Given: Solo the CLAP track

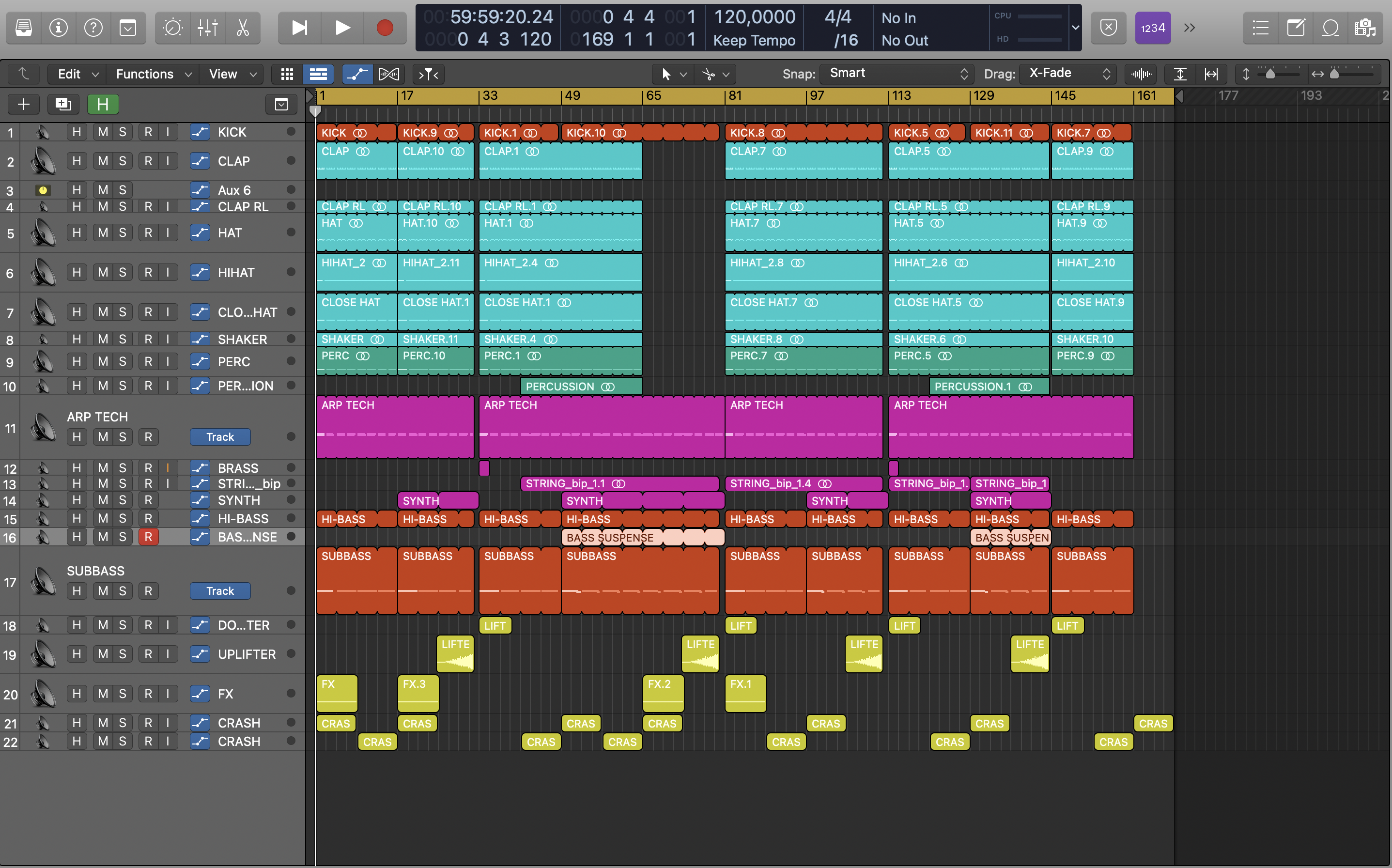Looking at the screenshot, I should 122,161.
